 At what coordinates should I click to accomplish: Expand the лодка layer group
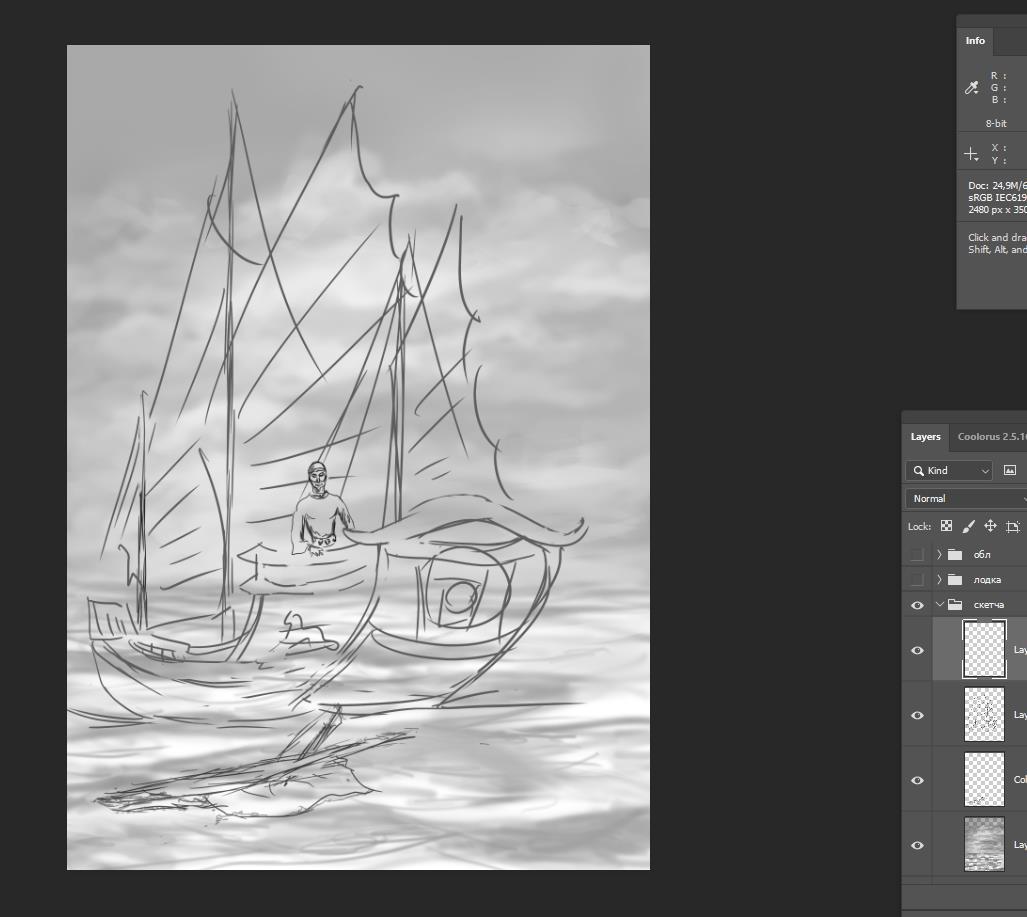[939, 580]
